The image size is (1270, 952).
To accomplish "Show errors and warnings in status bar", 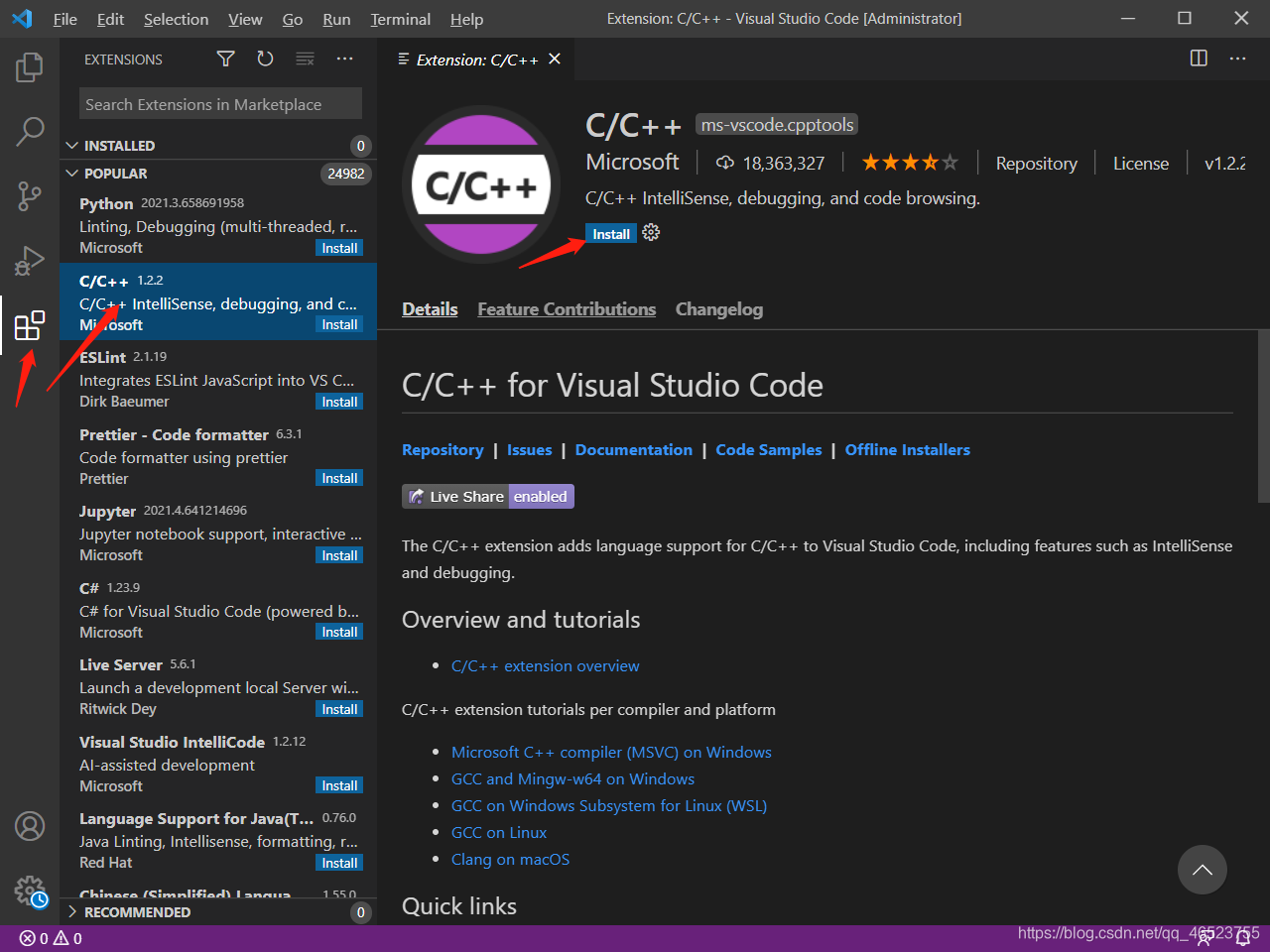I will (51, 938).
